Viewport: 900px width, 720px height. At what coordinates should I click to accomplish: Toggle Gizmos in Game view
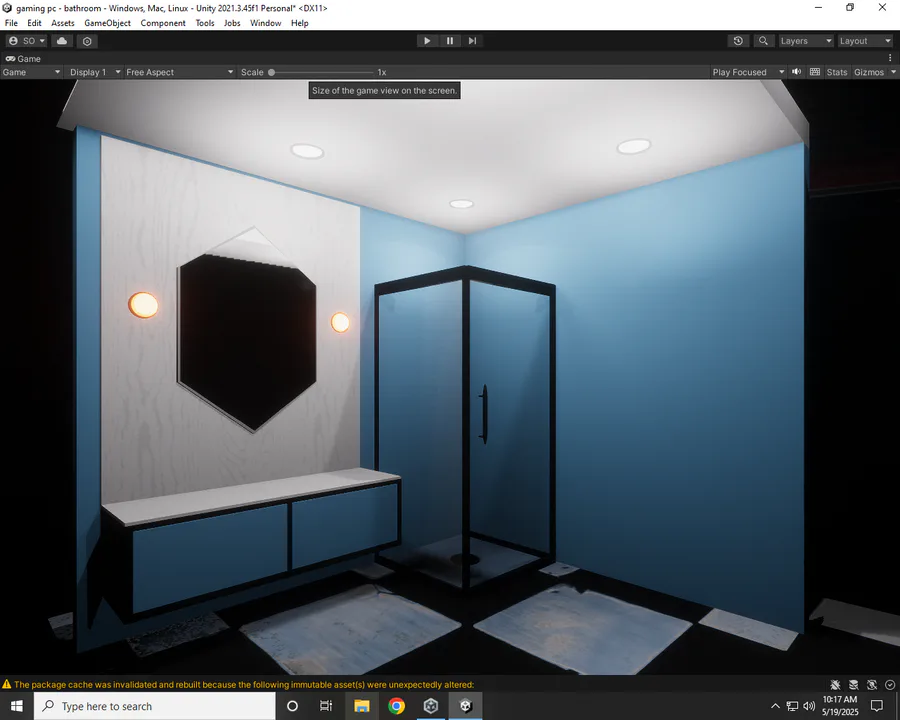tap(868, 72)
